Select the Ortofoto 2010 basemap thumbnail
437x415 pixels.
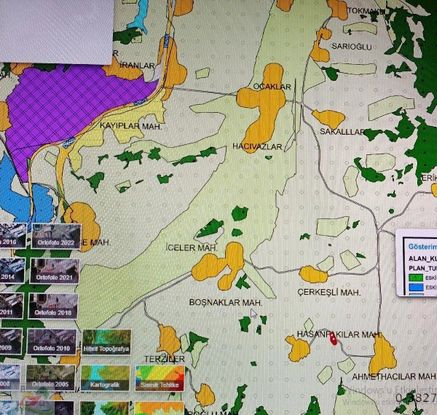click(52, 342)
